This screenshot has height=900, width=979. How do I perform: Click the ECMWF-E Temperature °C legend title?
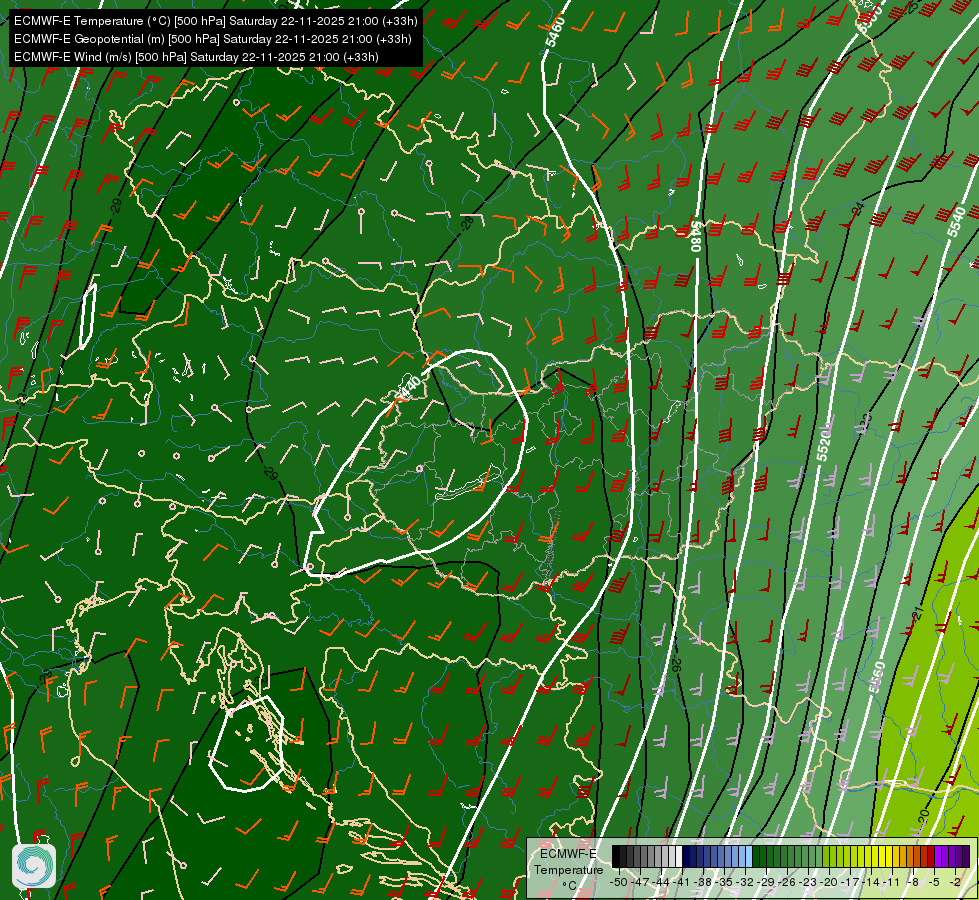pos(569,870)
